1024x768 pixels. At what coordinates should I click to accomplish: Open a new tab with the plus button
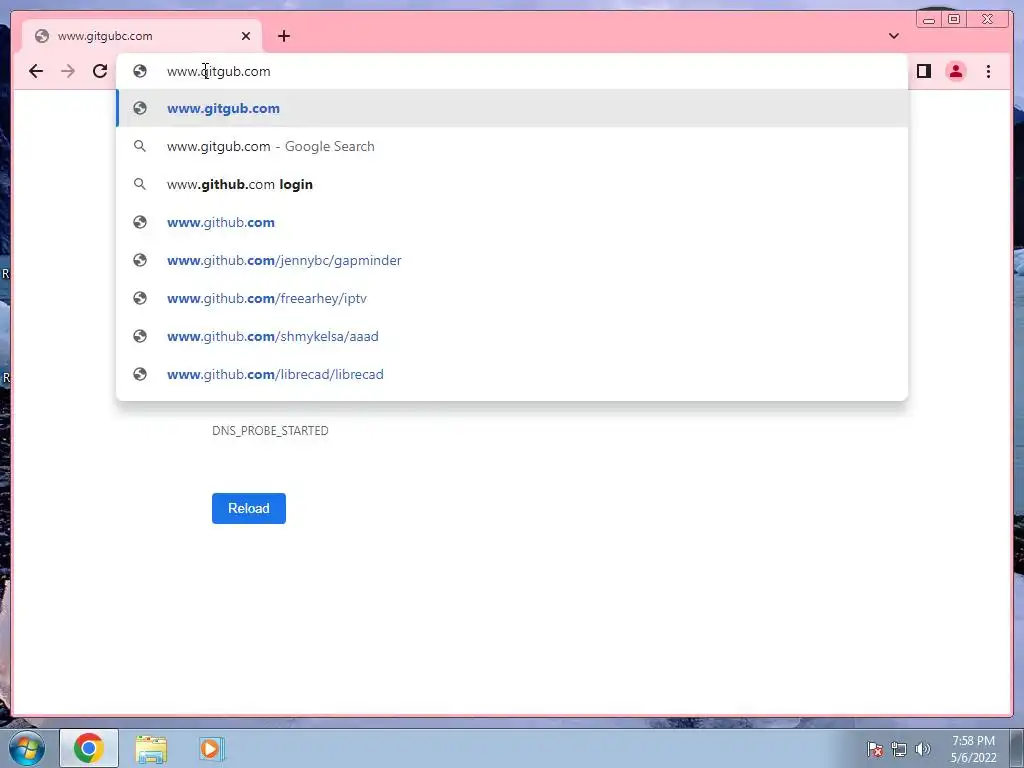[x=283, y=36]
